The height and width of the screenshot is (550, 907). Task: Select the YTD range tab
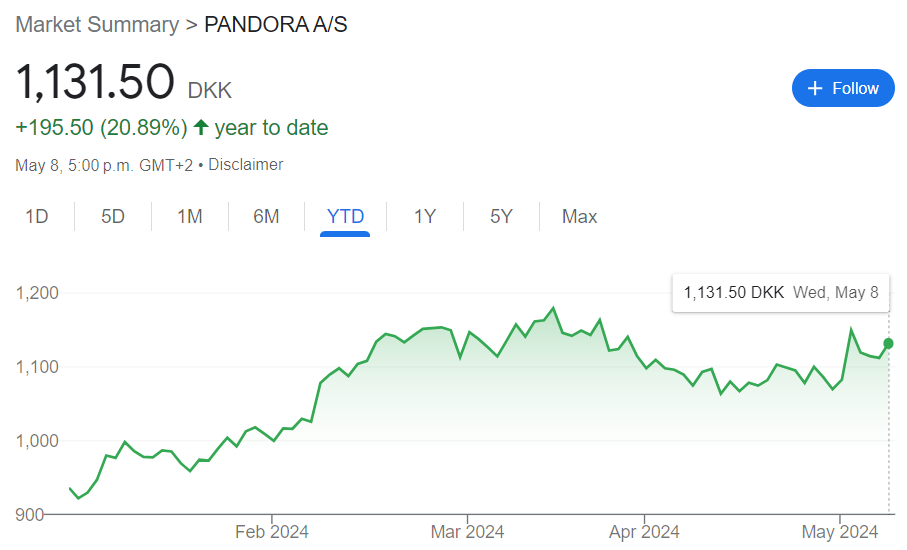coord(345,216)
